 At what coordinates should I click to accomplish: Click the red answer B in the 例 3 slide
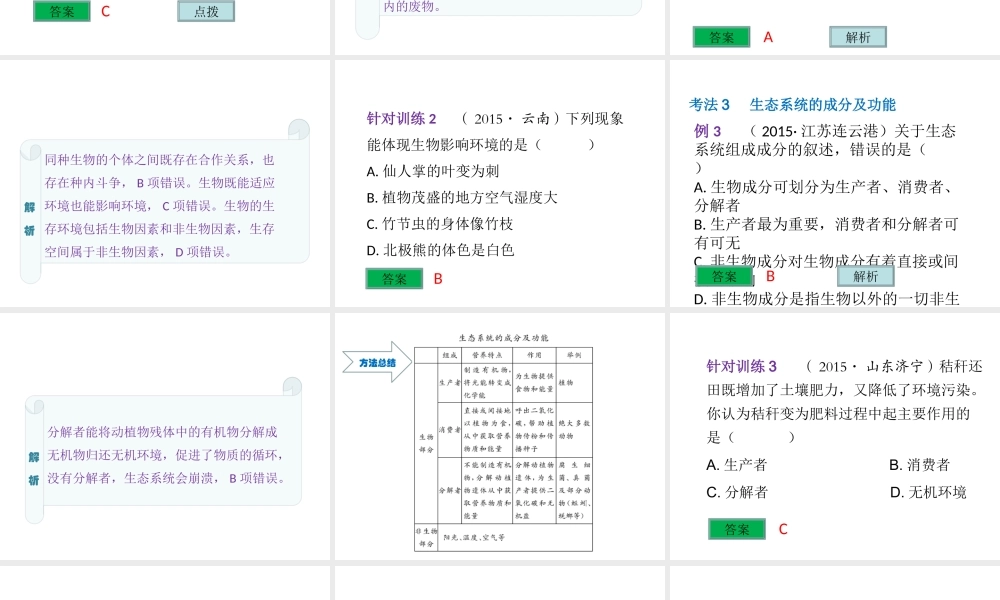(770, 276)
